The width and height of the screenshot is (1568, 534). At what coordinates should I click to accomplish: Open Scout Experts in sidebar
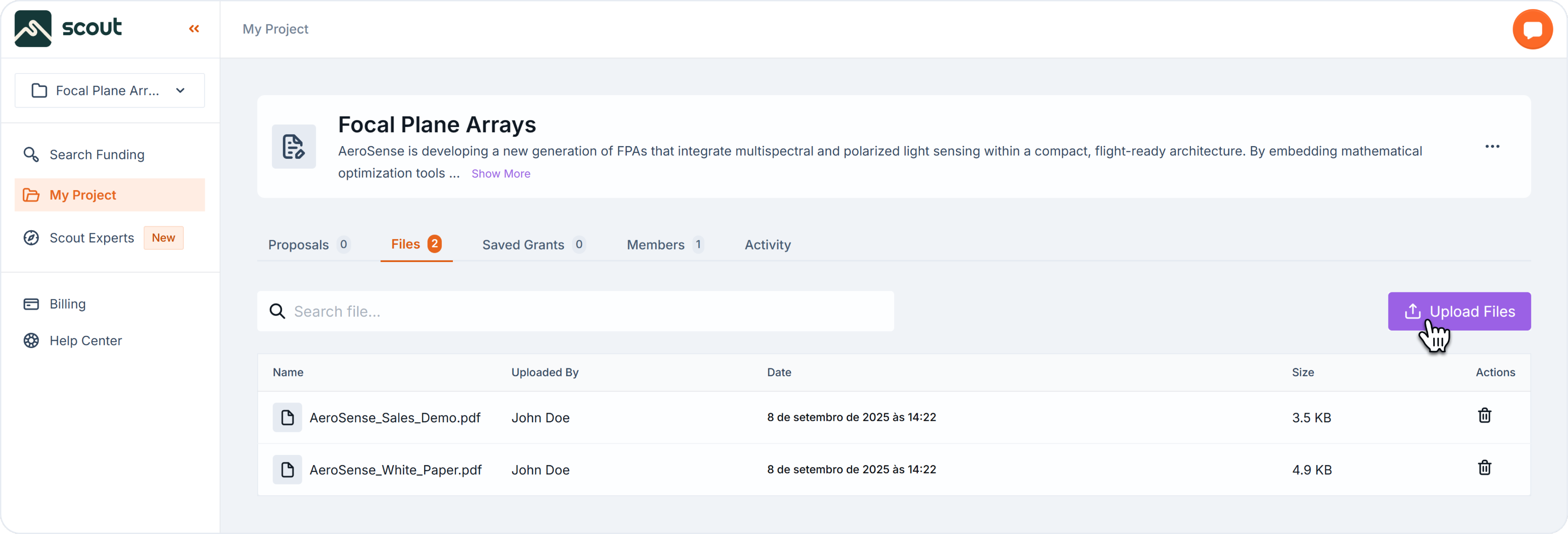click(91, 238)
